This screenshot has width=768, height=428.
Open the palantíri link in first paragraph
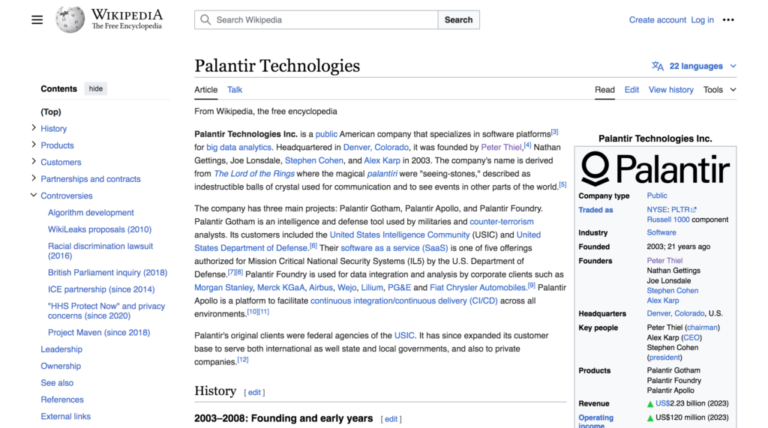coord(382,173)
